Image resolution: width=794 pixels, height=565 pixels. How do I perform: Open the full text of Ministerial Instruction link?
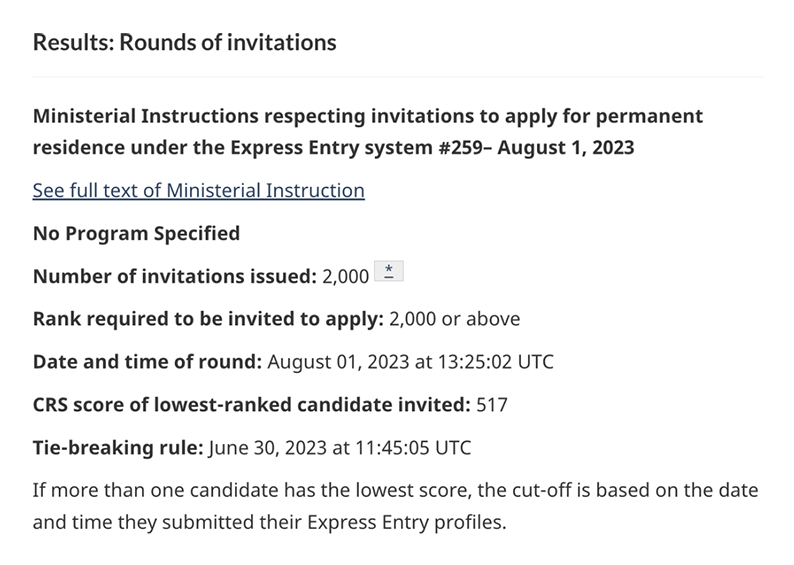tap(198, 190)
